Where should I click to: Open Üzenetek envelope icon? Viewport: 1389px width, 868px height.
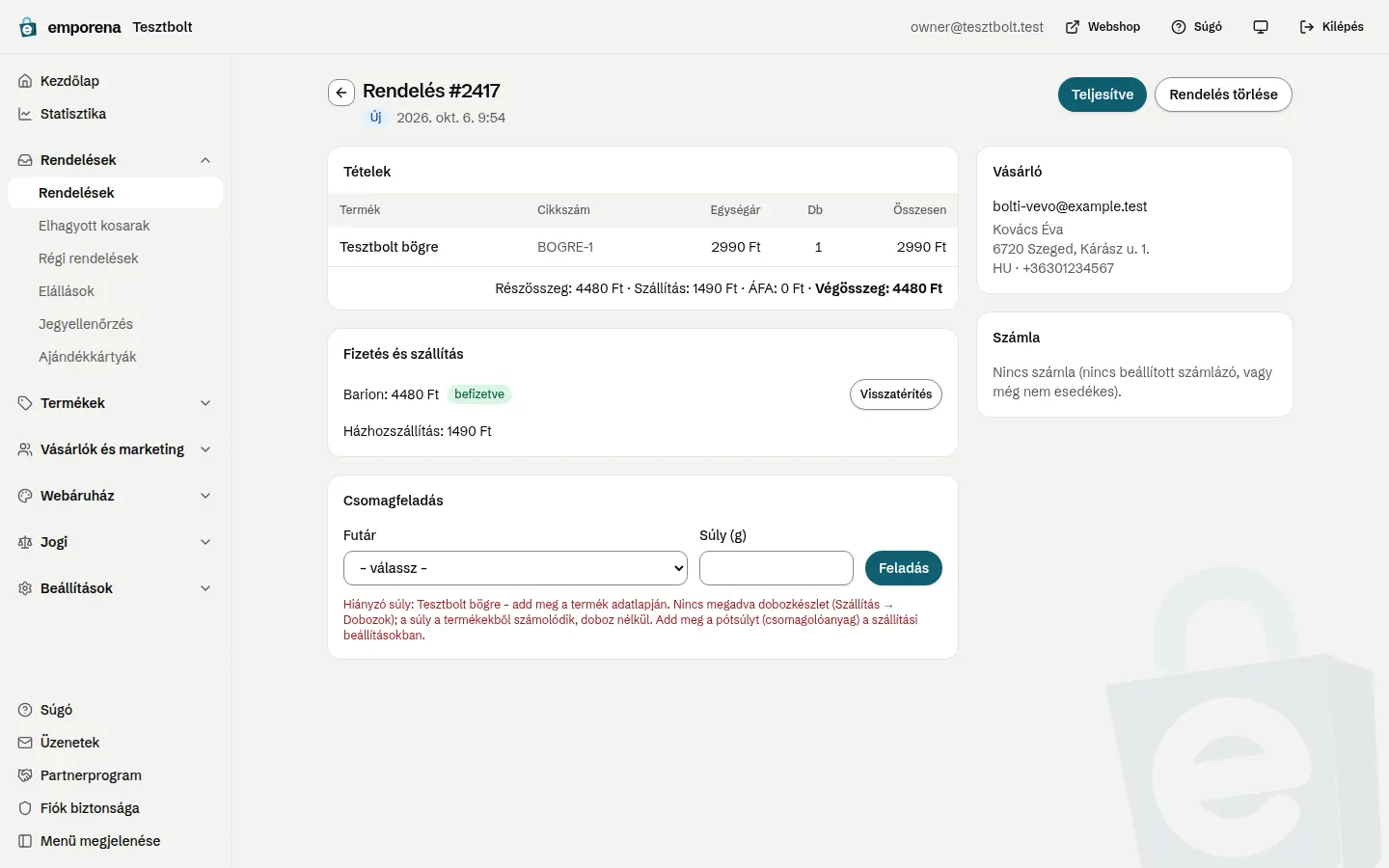(x=25, y=743)
